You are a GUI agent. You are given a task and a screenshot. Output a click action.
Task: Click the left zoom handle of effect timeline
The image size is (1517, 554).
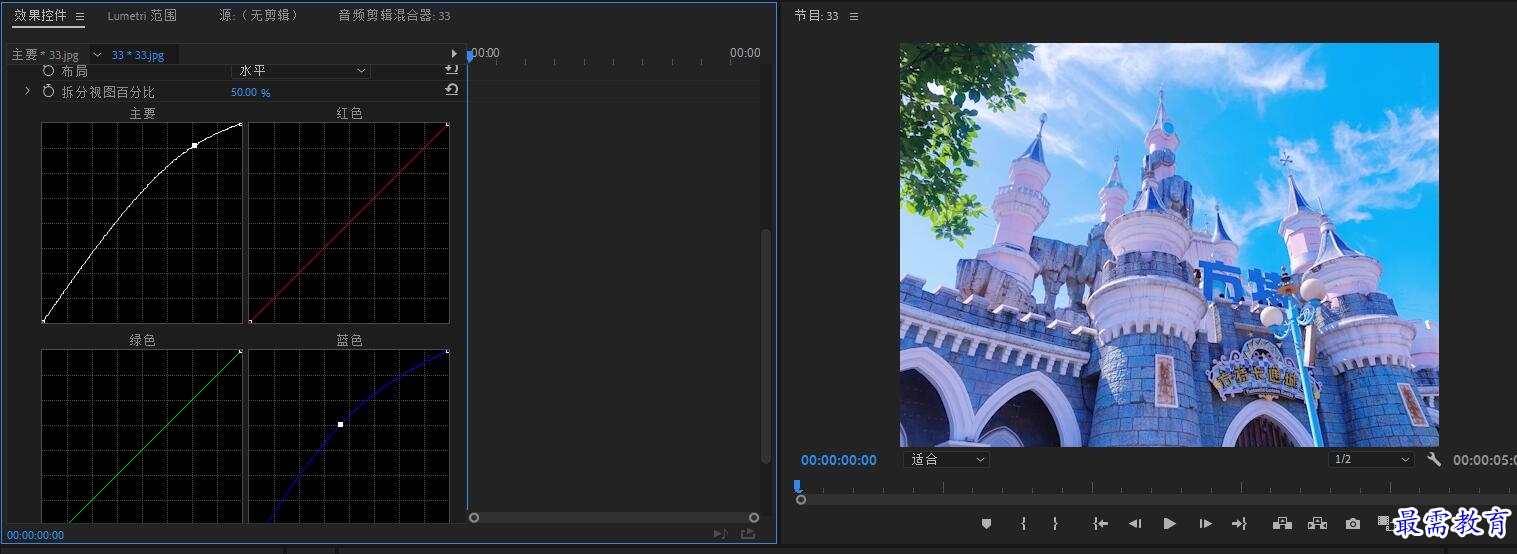pos(474,517)
